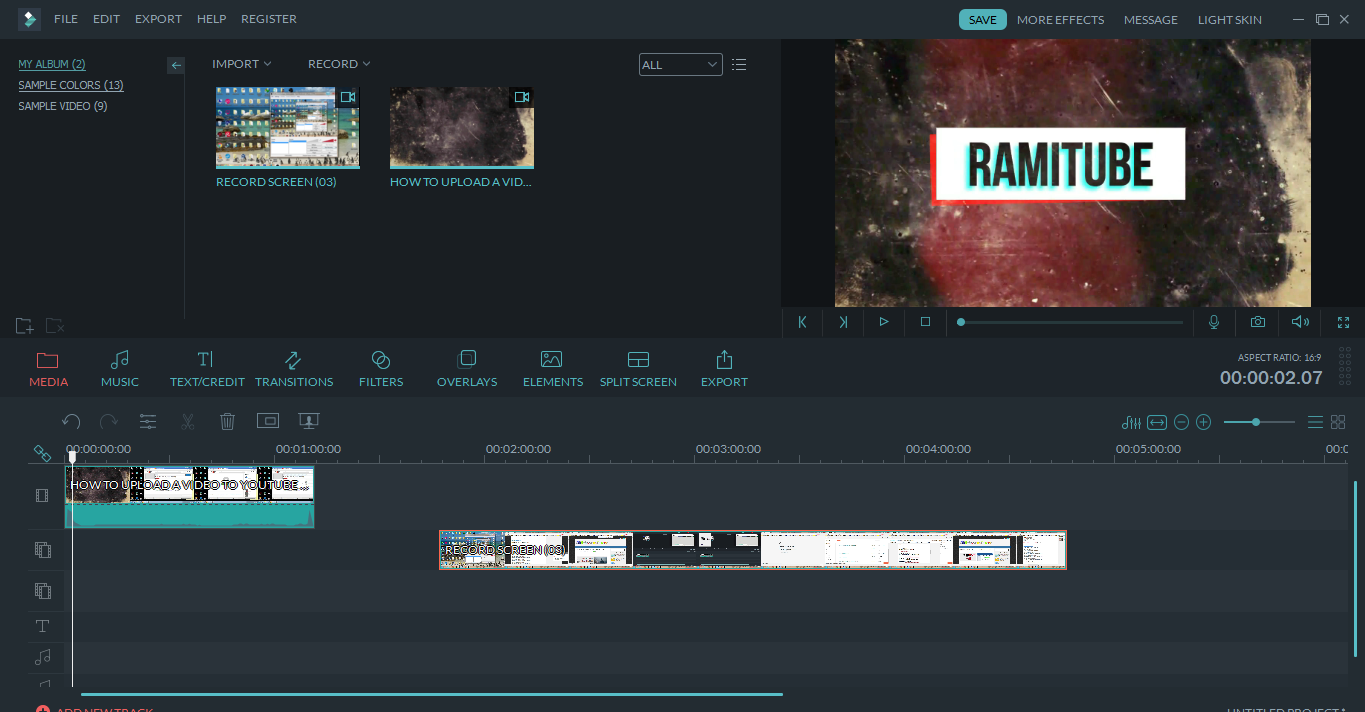Switch to the Elements tab
This screenshot has height=712, width=1365.
point(552,368)
